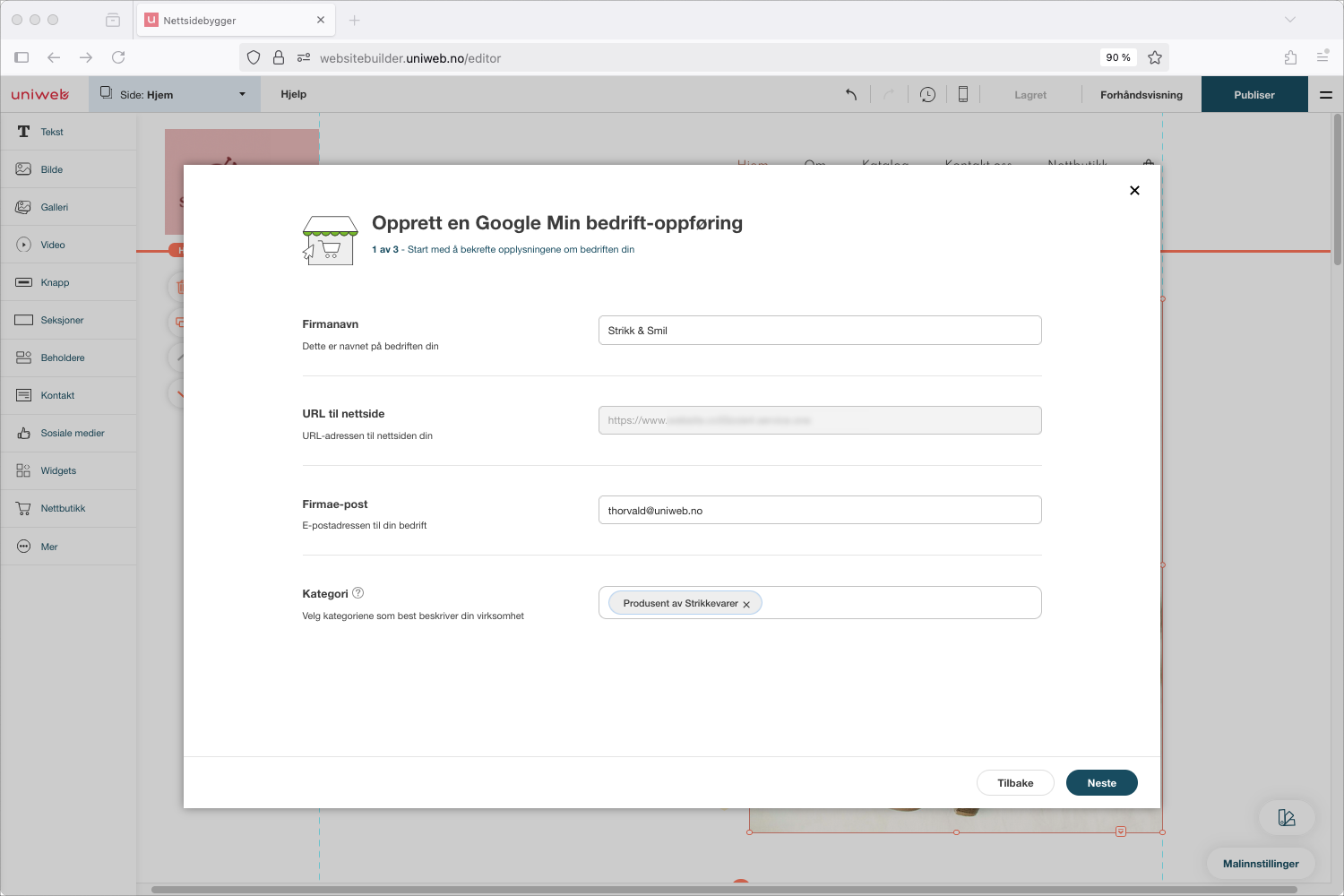This screenshot has width=1344, height=896.
Task: Open Nettbutikk in sidebar
Action: pos(68,508)
